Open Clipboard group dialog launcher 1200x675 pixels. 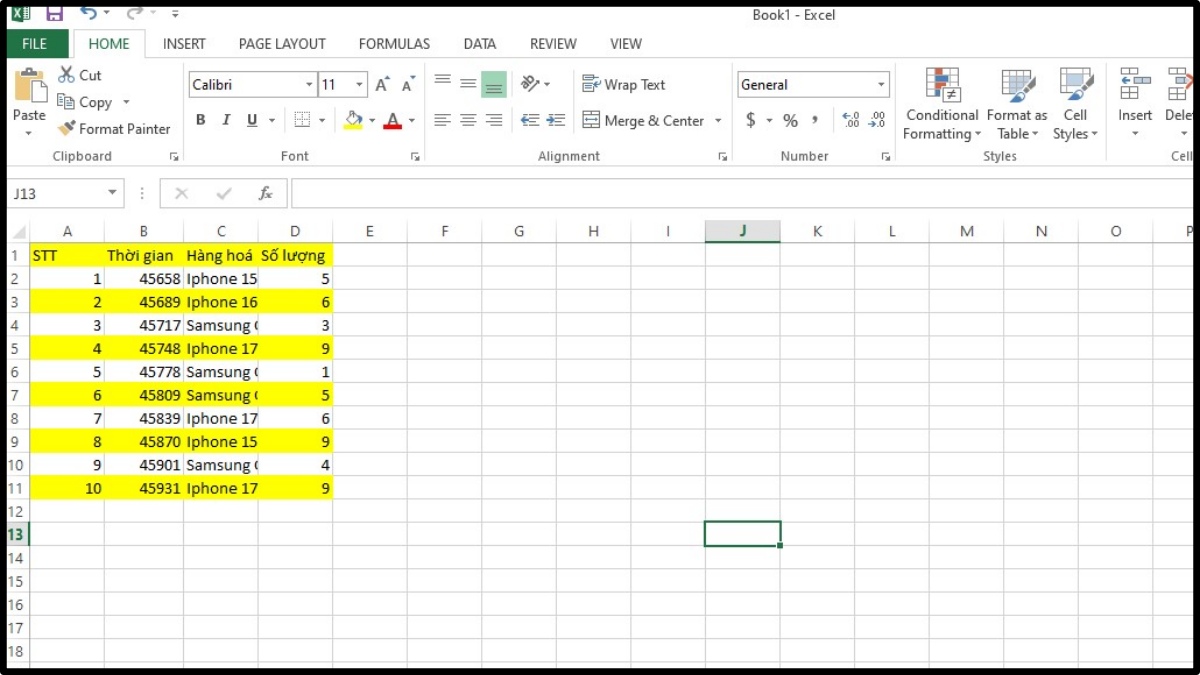(174, 157)
